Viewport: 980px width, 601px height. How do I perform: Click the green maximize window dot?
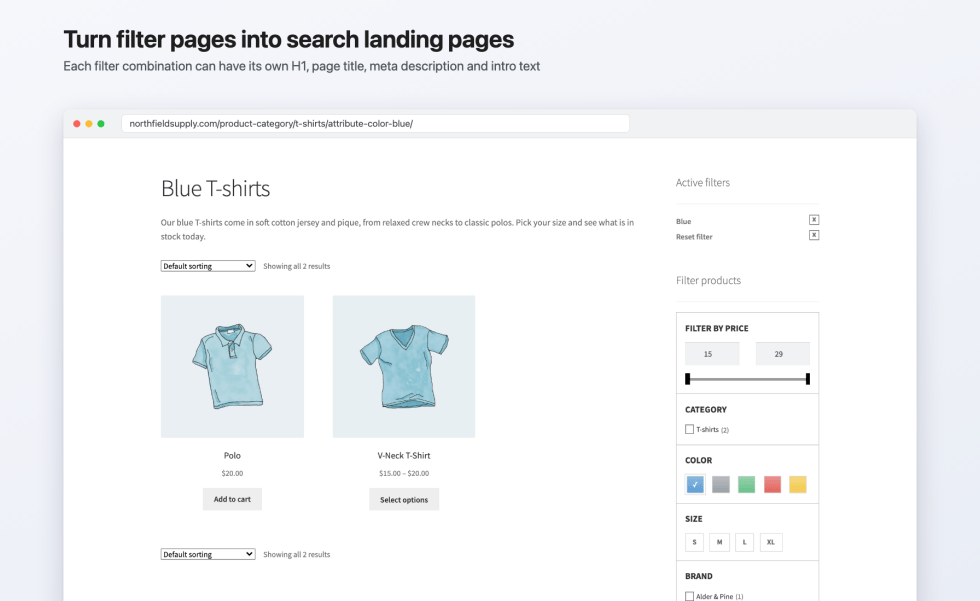click(x=101, y=124)
